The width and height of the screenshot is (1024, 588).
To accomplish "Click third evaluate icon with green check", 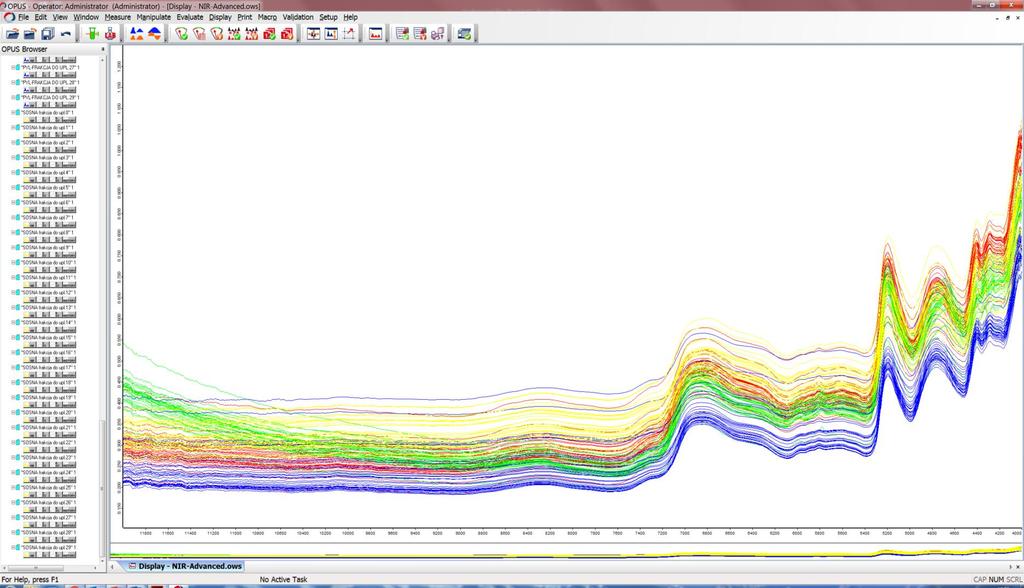I will click(216, 33).
